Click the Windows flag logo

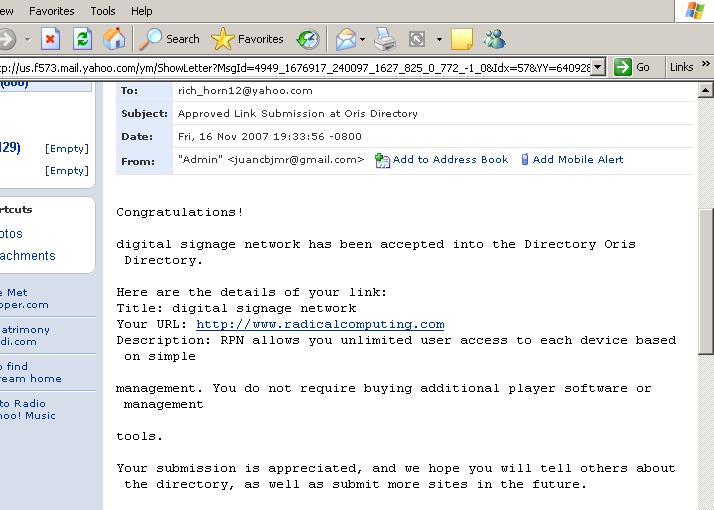tap(694, 10)
